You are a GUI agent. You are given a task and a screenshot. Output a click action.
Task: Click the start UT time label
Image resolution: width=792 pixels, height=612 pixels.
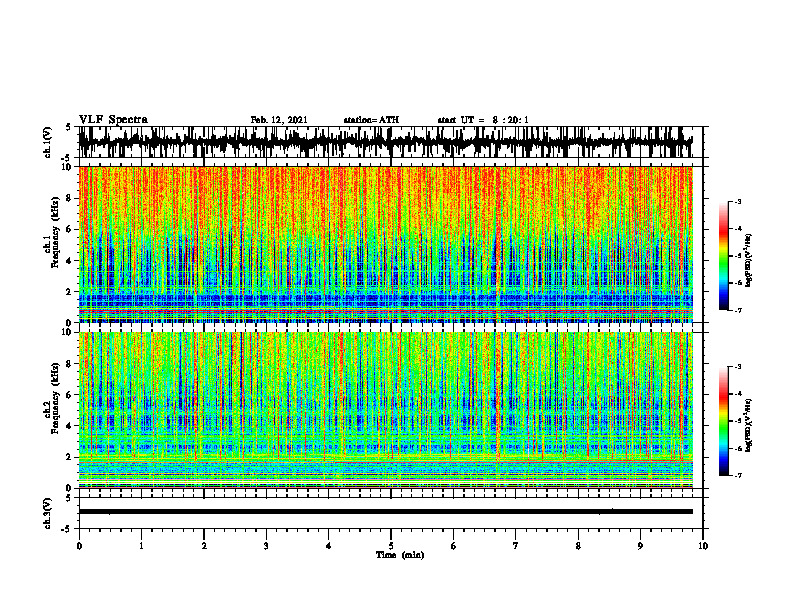tap(483, 120)
